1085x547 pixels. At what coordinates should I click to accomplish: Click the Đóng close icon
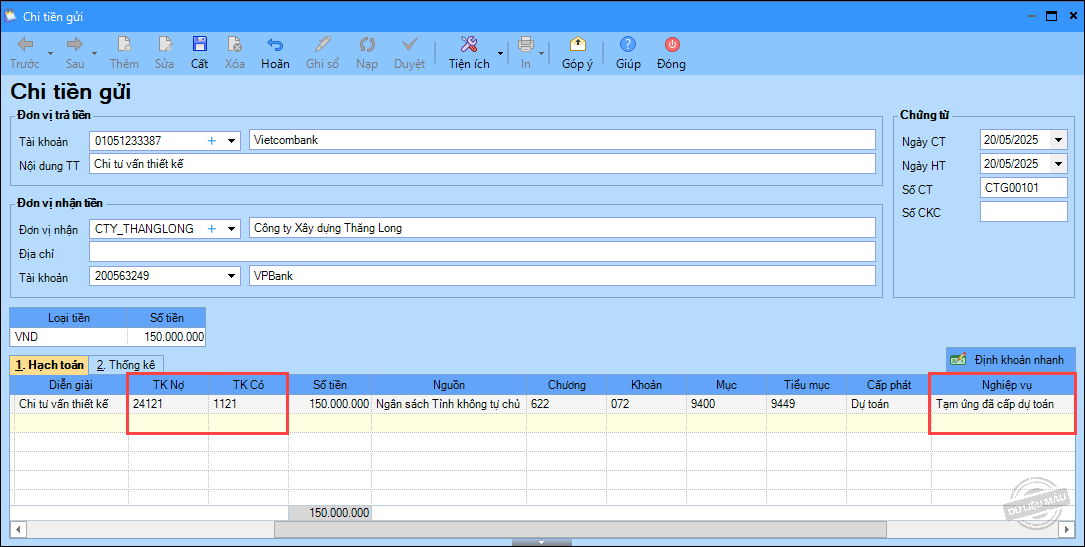point(671,45)
